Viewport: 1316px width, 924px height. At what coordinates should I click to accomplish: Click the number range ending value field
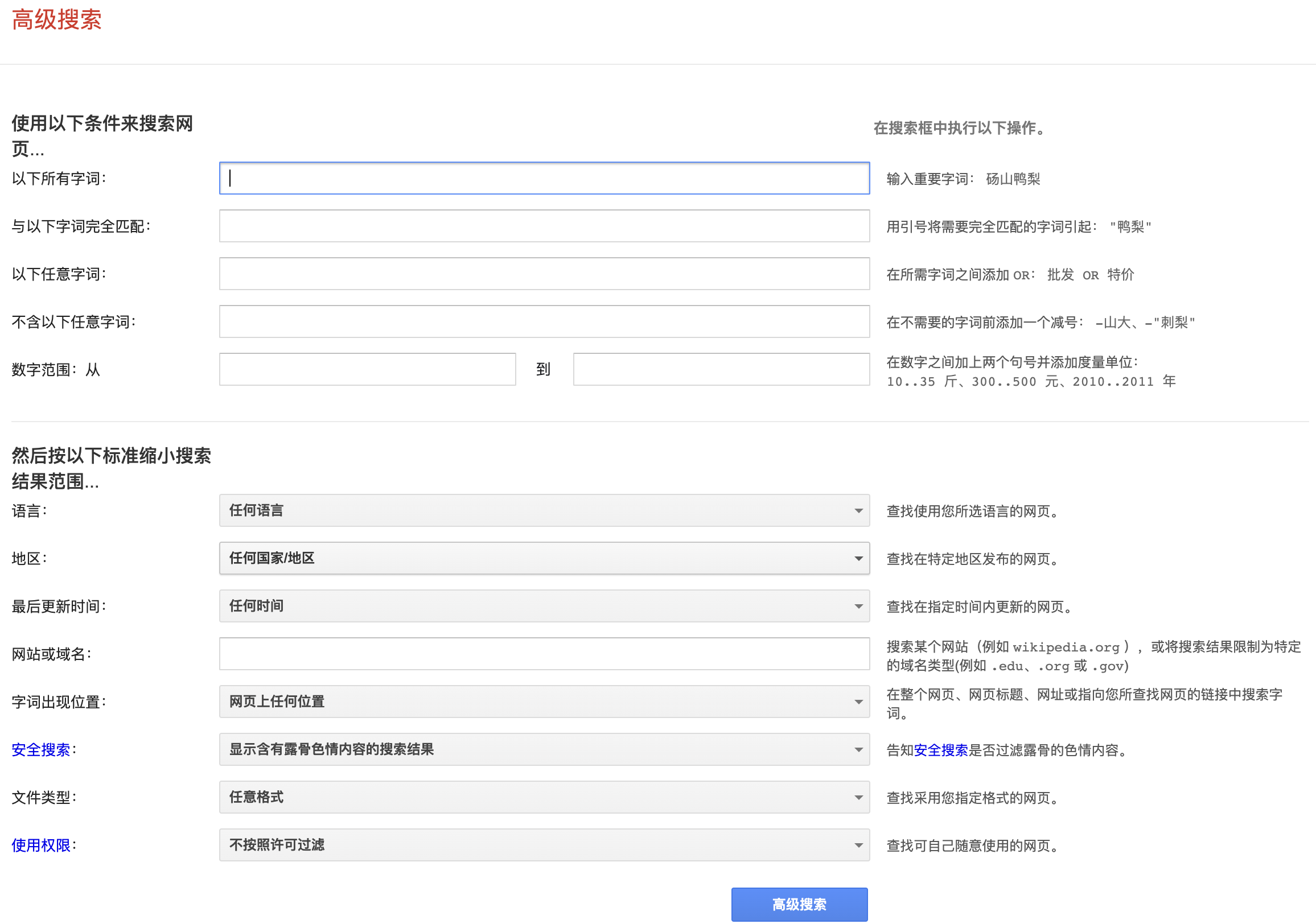tap(721, 369)
